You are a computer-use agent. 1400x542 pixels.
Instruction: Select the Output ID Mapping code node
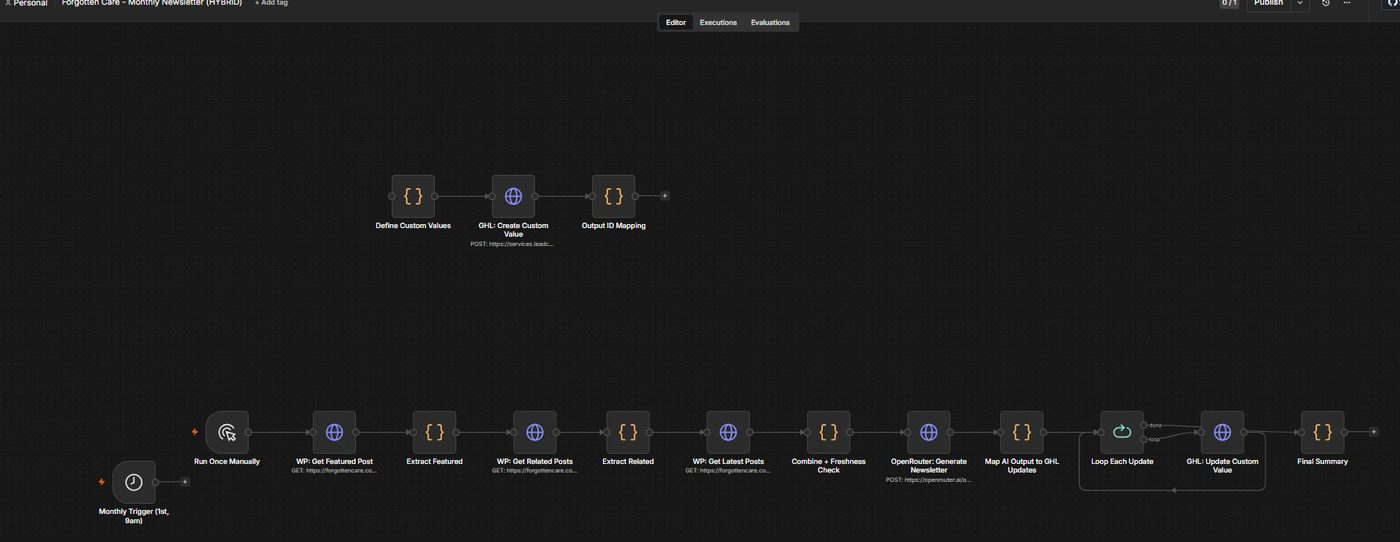click(x=614, y=196)
